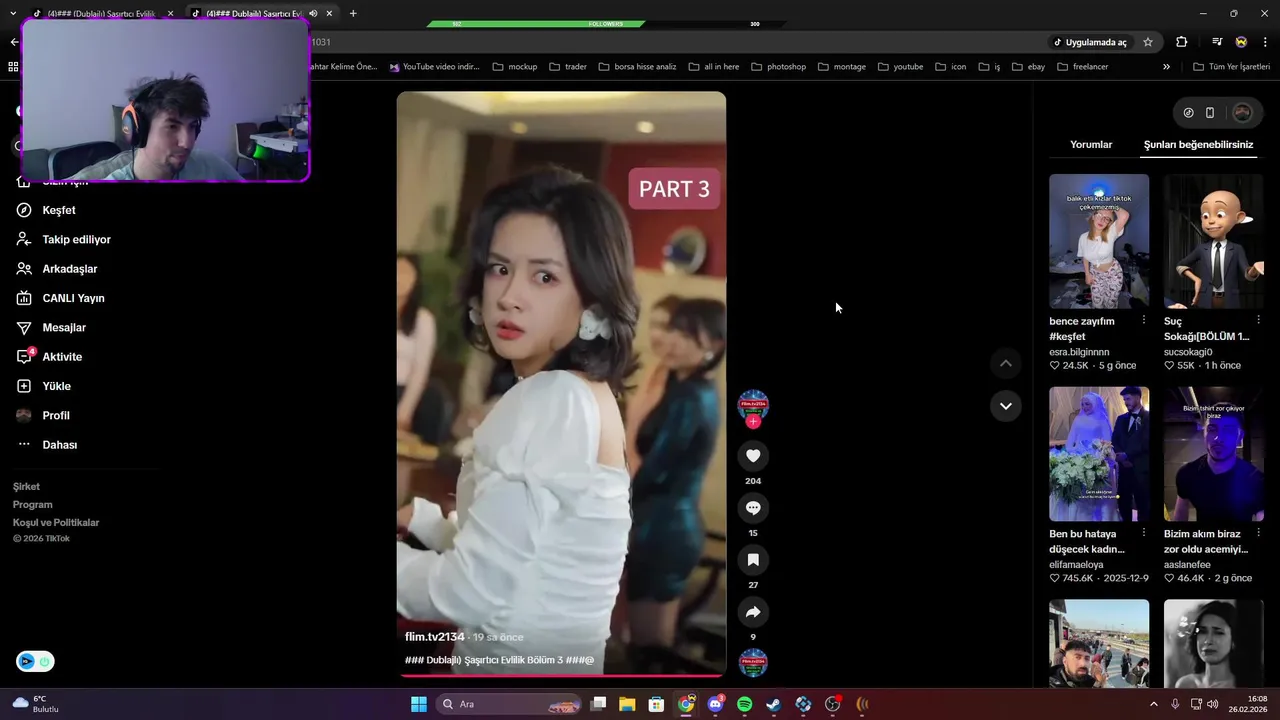1280x720 pixels.
Task: Open the Suç Sokağı cartoon video thumbnail
Action: click(1214, 241)
